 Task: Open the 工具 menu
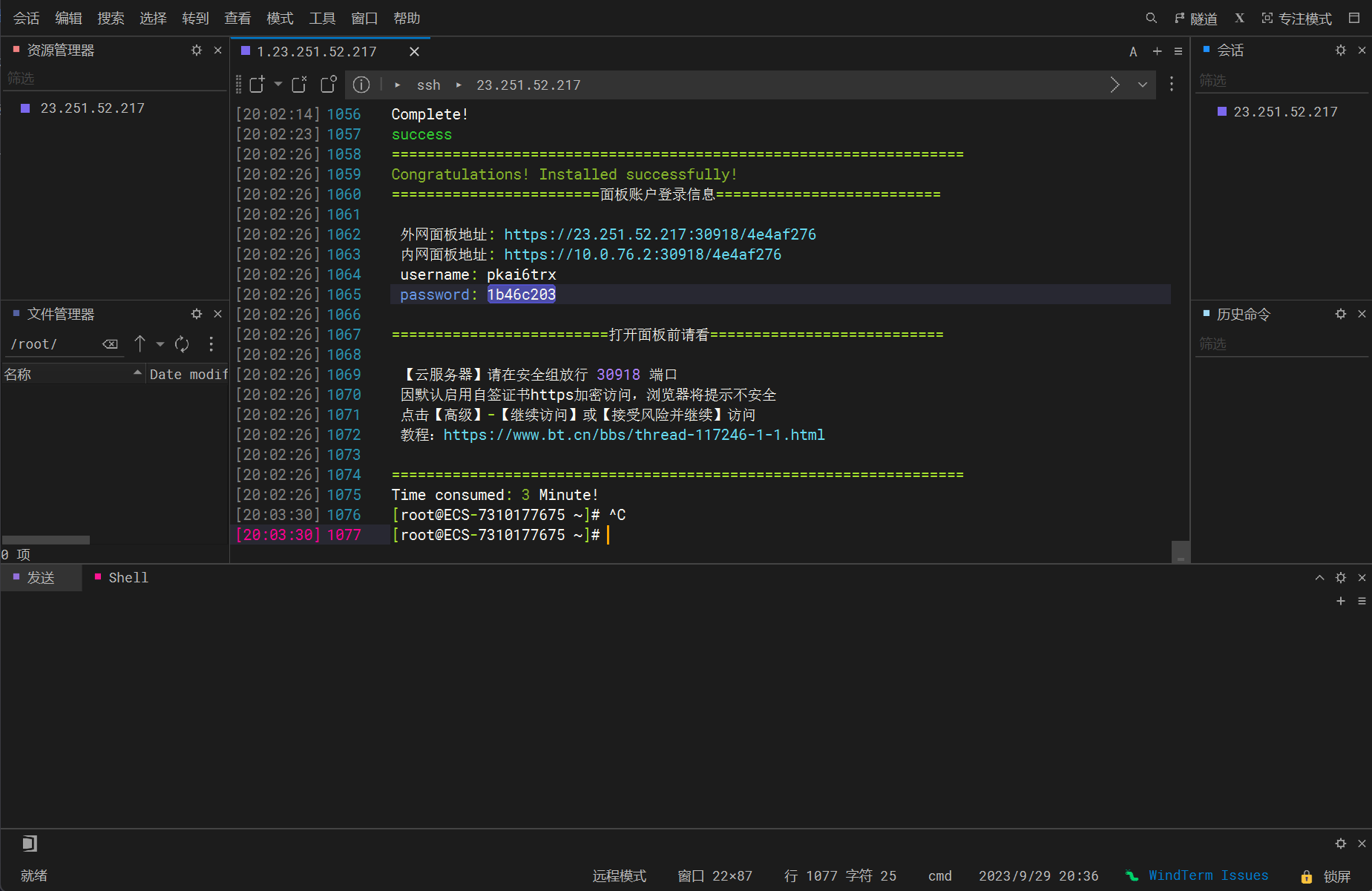point(322,18)
